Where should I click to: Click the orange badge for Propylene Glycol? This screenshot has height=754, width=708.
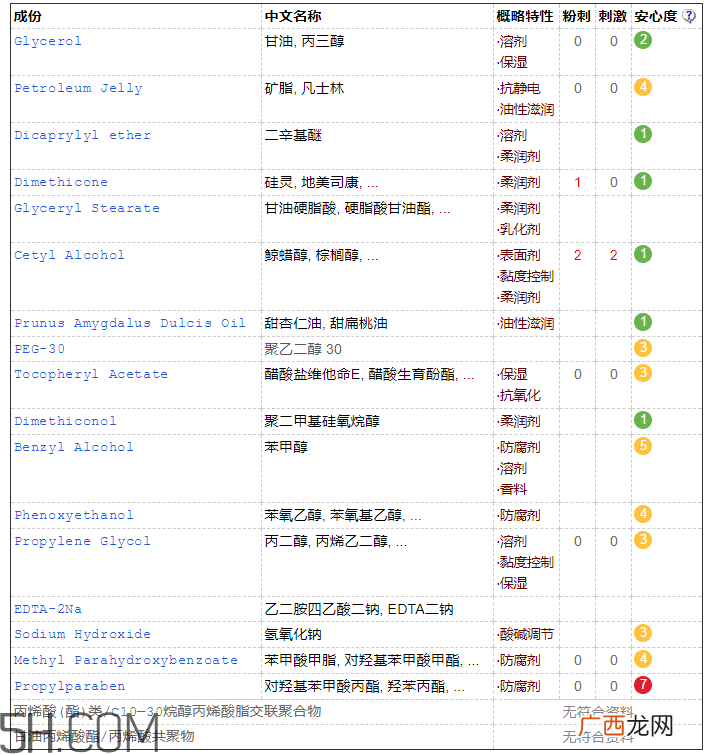643,540
